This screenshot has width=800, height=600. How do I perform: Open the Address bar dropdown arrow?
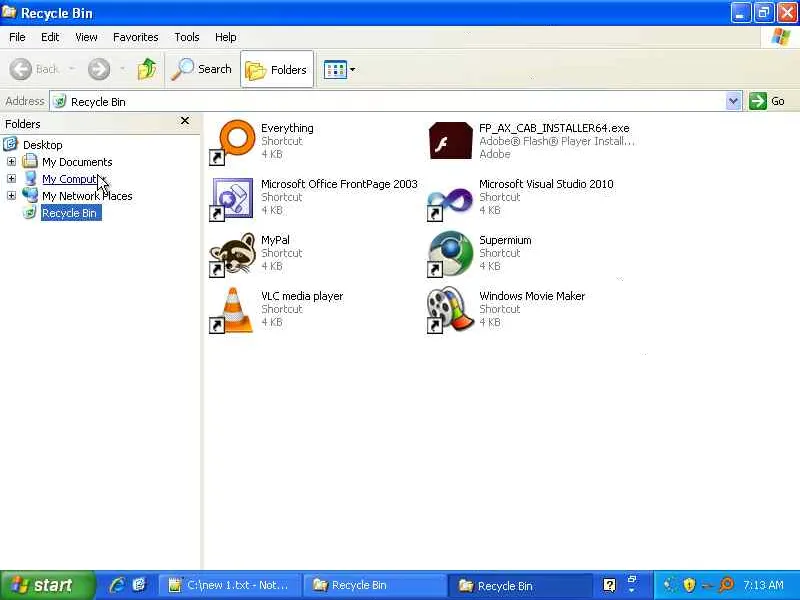[733, 101]
